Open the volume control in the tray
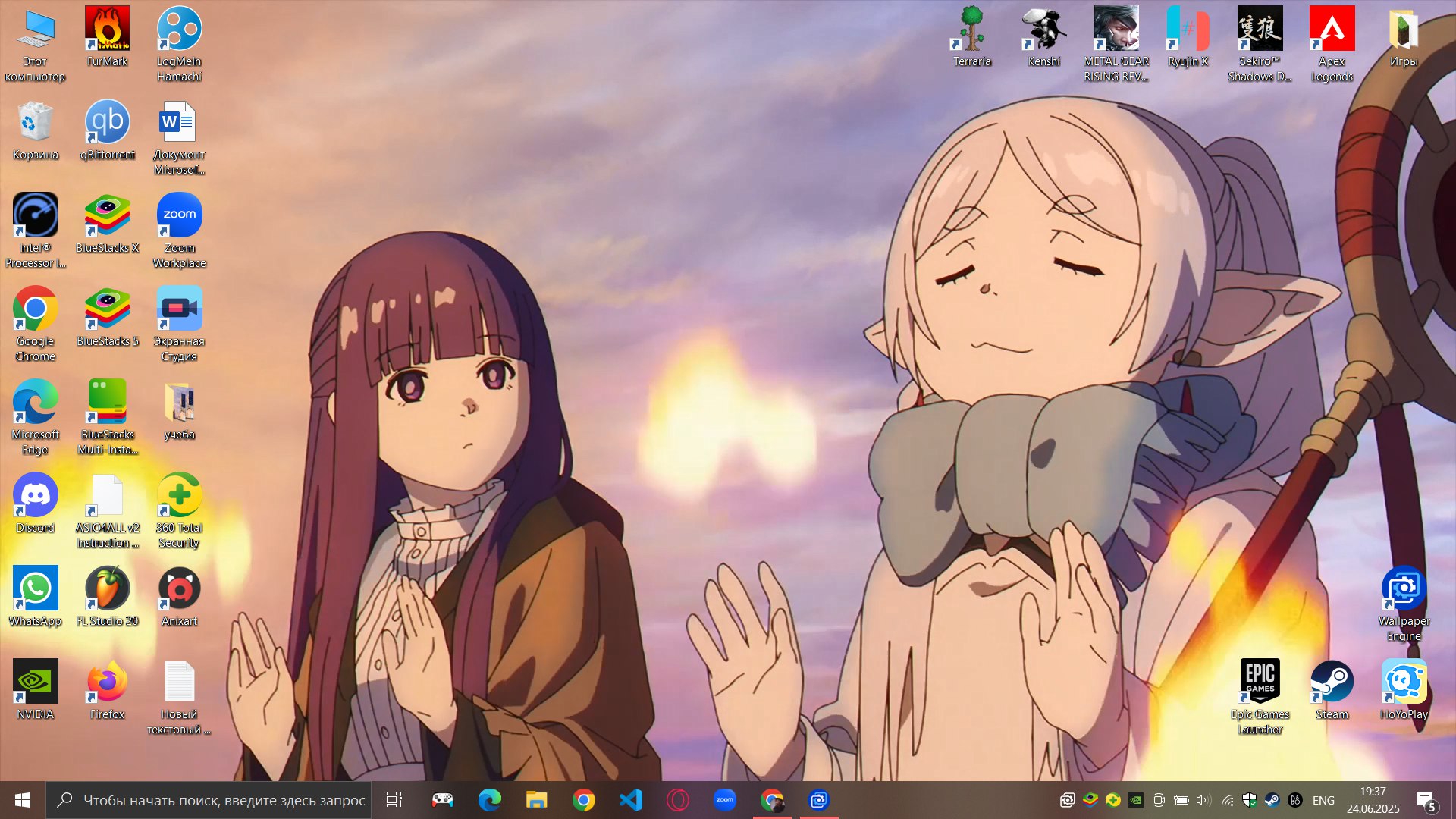Screen dimensions: 1456x819 tap(1204, 800)
